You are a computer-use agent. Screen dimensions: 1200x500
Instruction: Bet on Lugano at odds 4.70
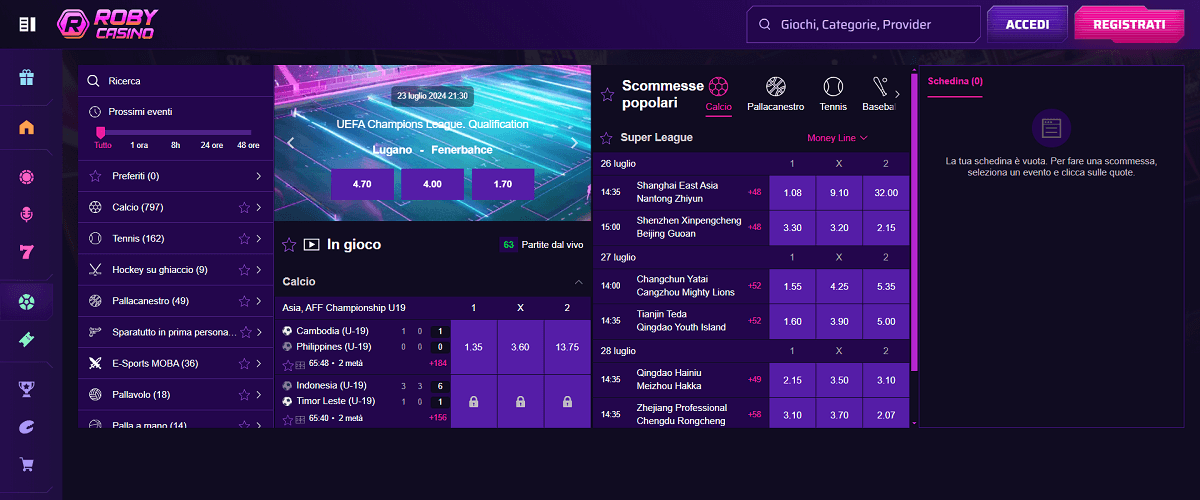(x=362, y=184)
